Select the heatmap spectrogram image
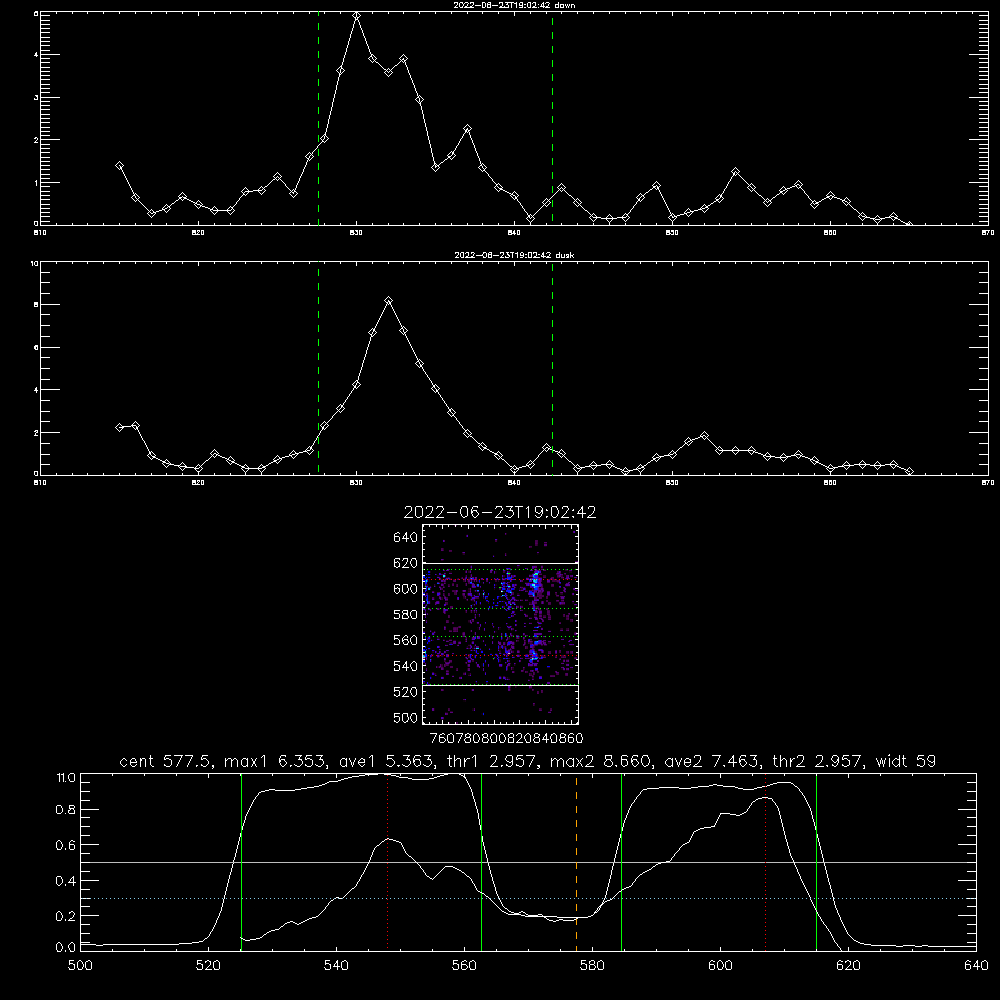Viewport: 1000px width, 1000px height. tap(500, 624)
